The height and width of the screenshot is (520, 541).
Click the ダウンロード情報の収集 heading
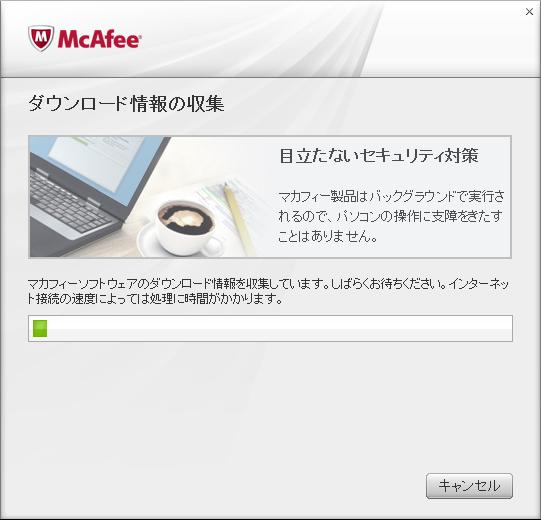[x=126, y=103]
